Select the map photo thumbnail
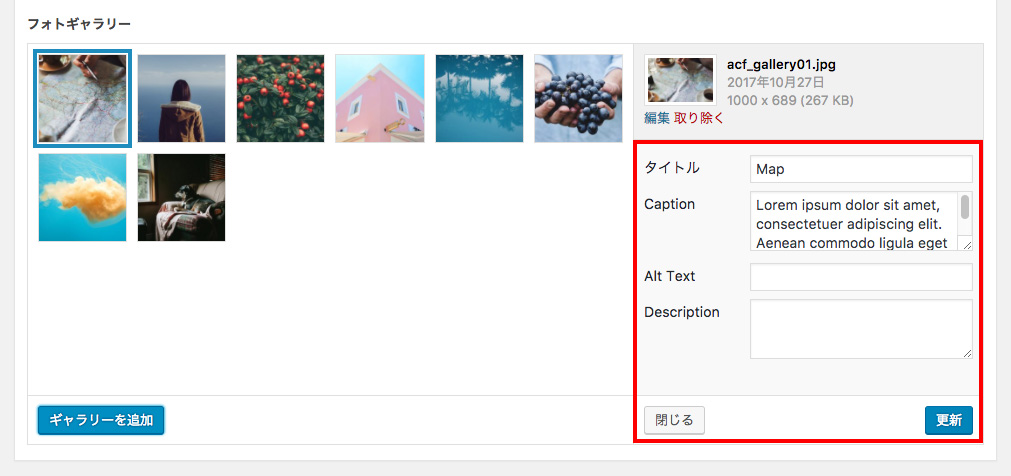 [x=83, y=98]
